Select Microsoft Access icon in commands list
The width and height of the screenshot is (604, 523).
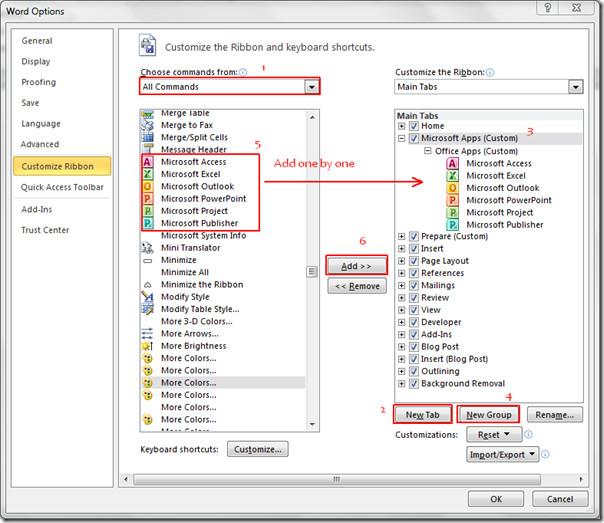click(x=148, y=162)
